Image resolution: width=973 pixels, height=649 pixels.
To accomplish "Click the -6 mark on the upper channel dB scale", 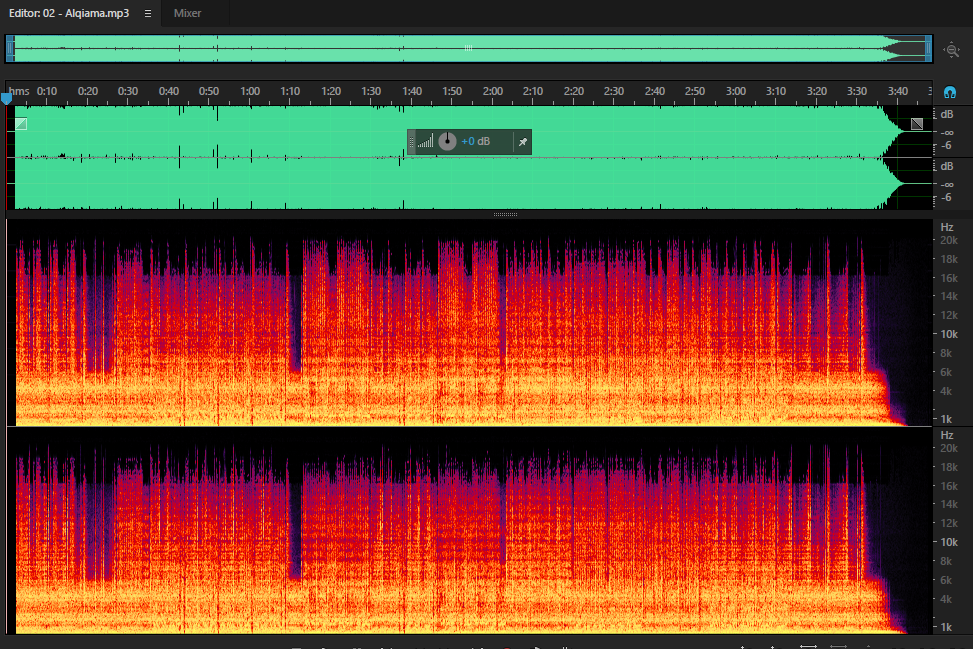I will coord(946,146).
